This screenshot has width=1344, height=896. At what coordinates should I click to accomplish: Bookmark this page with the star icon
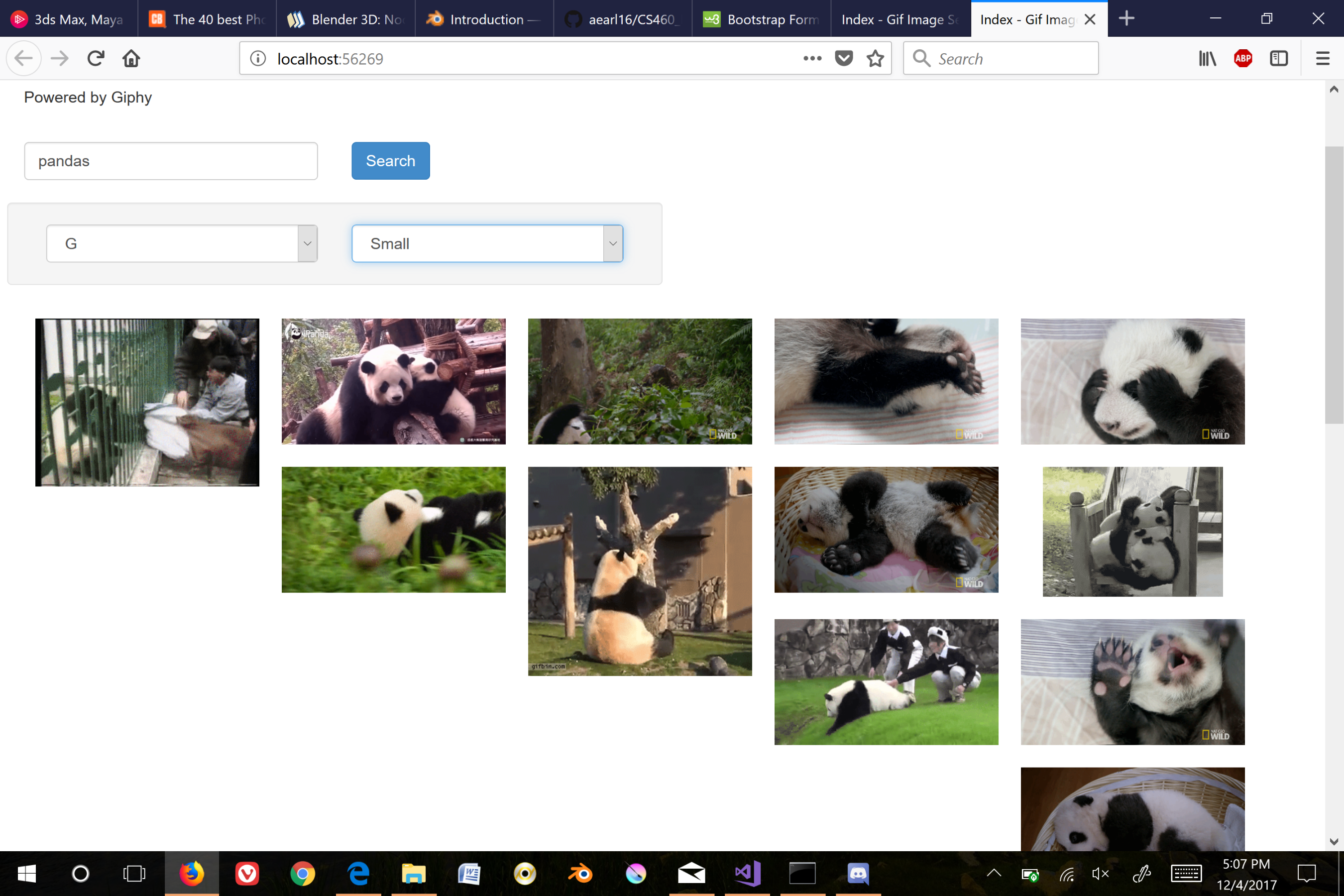tap(875, 58)
